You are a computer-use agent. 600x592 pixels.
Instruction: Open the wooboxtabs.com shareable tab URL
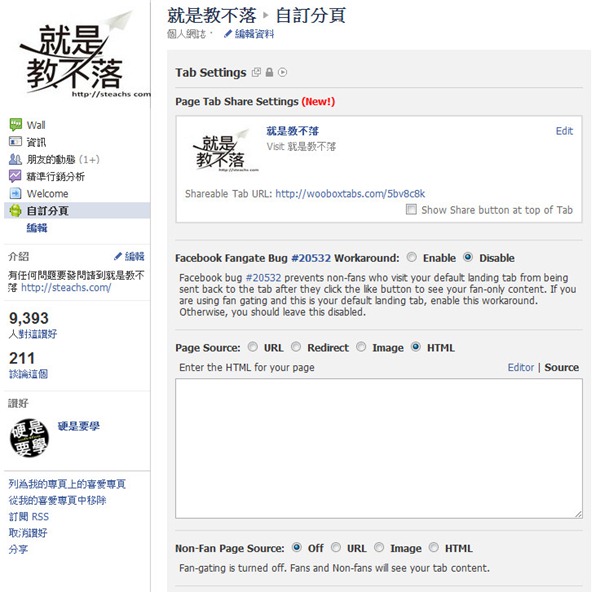pyautogui.click(x=350, y=194)
